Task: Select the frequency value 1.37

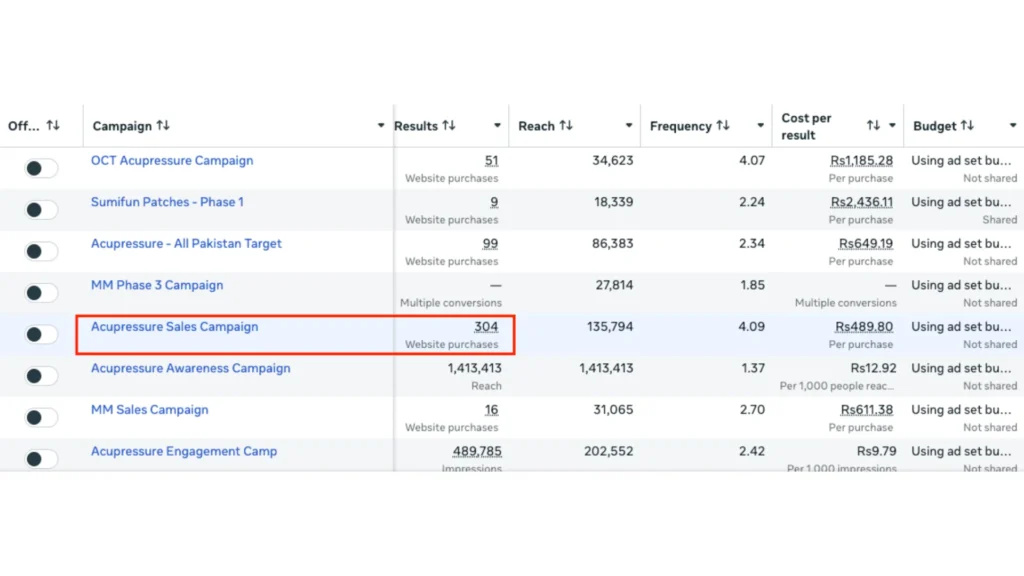Action: click(753, 368)
